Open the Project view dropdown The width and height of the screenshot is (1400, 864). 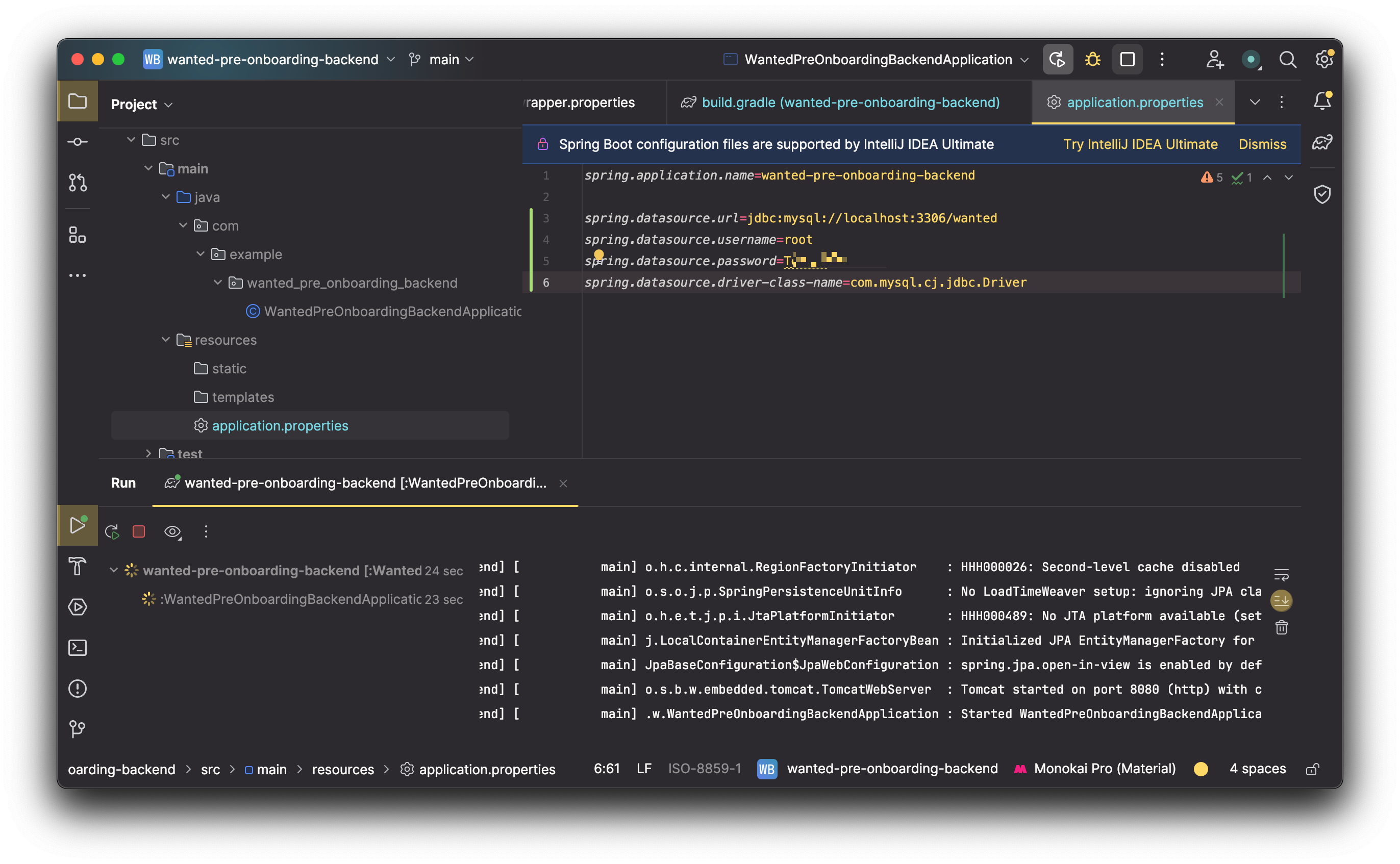pyautogui.click(x=142, y=105)
